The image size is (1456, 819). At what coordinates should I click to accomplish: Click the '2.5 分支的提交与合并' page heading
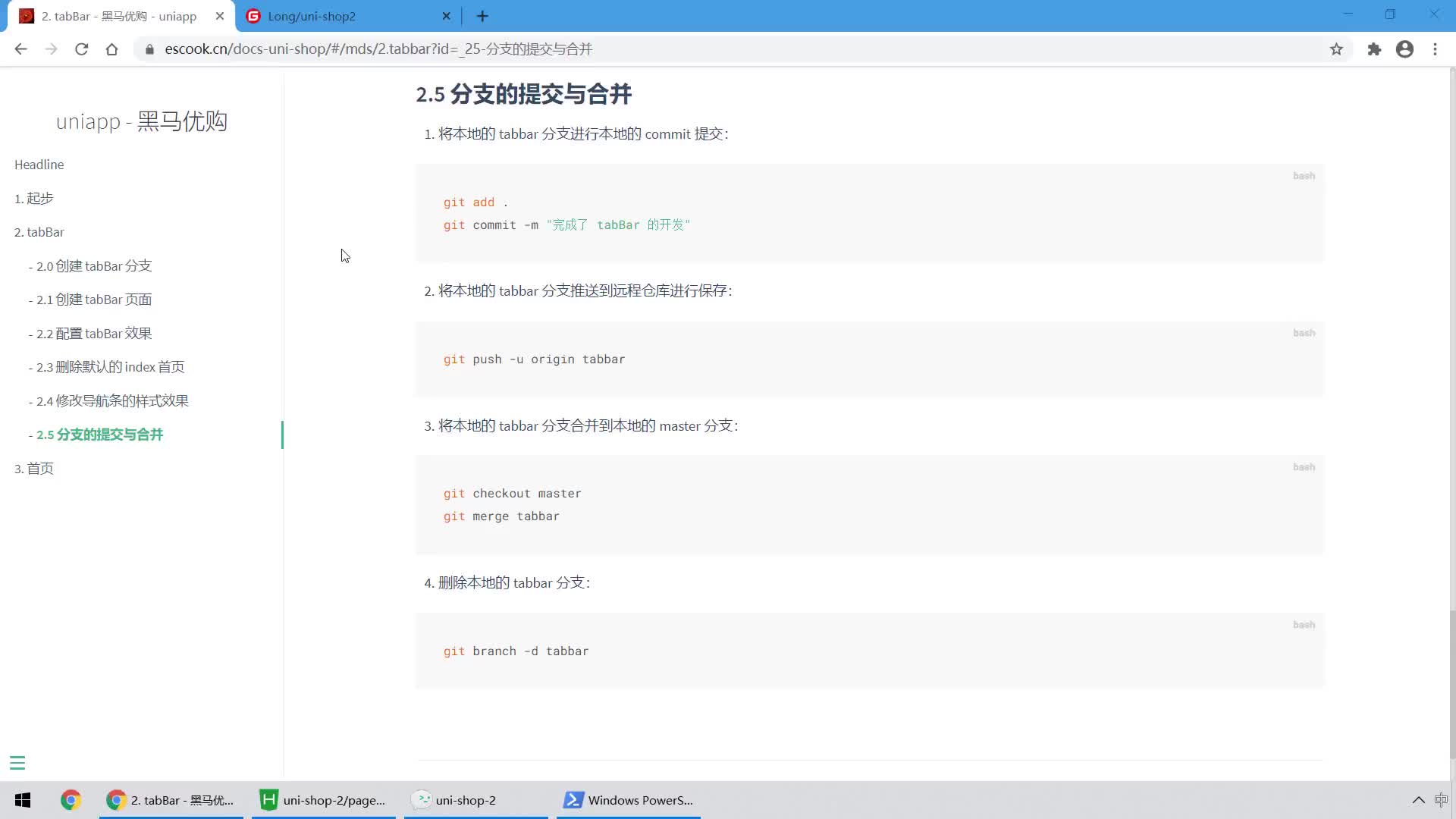[523, 94]
